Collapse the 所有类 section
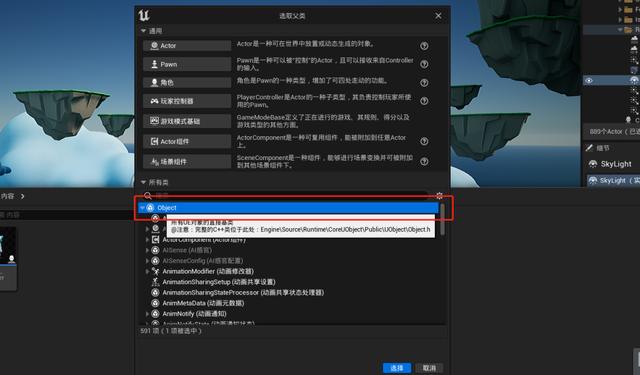This screenshot has width=640, height=375. (143, 182)
